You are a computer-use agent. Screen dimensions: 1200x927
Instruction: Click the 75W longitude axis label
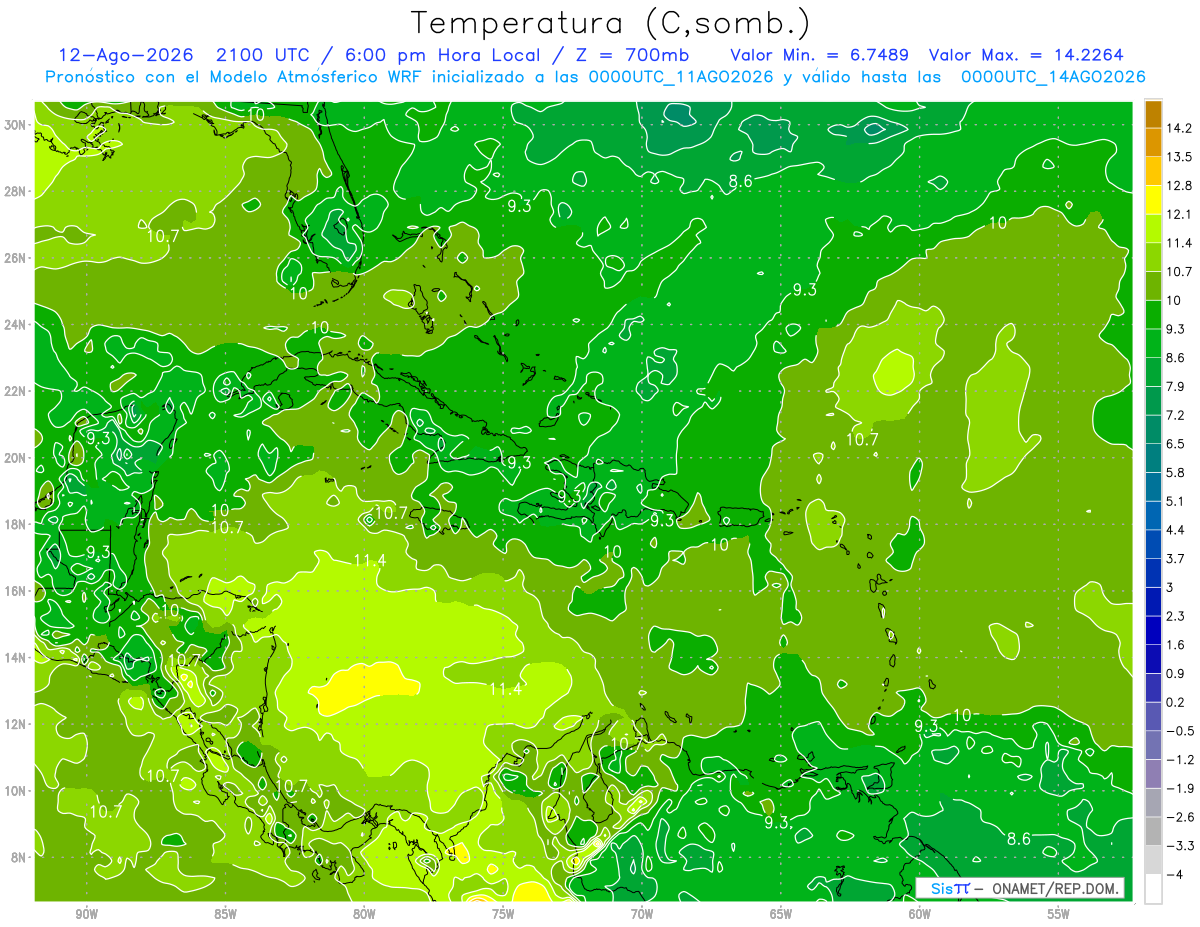(503, 914)
